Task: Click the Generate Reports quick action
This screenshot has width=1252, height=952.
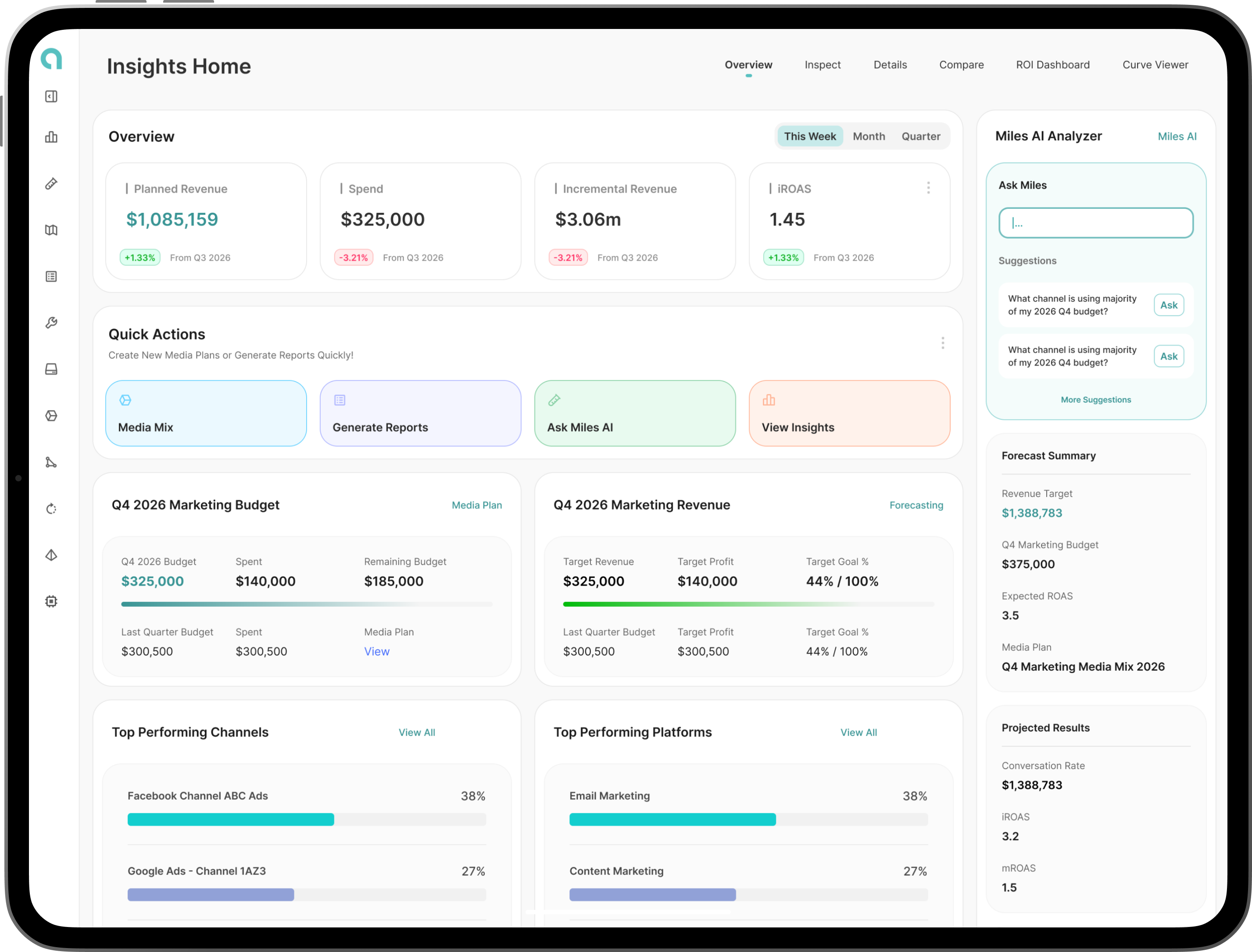Action: point(420,413)
